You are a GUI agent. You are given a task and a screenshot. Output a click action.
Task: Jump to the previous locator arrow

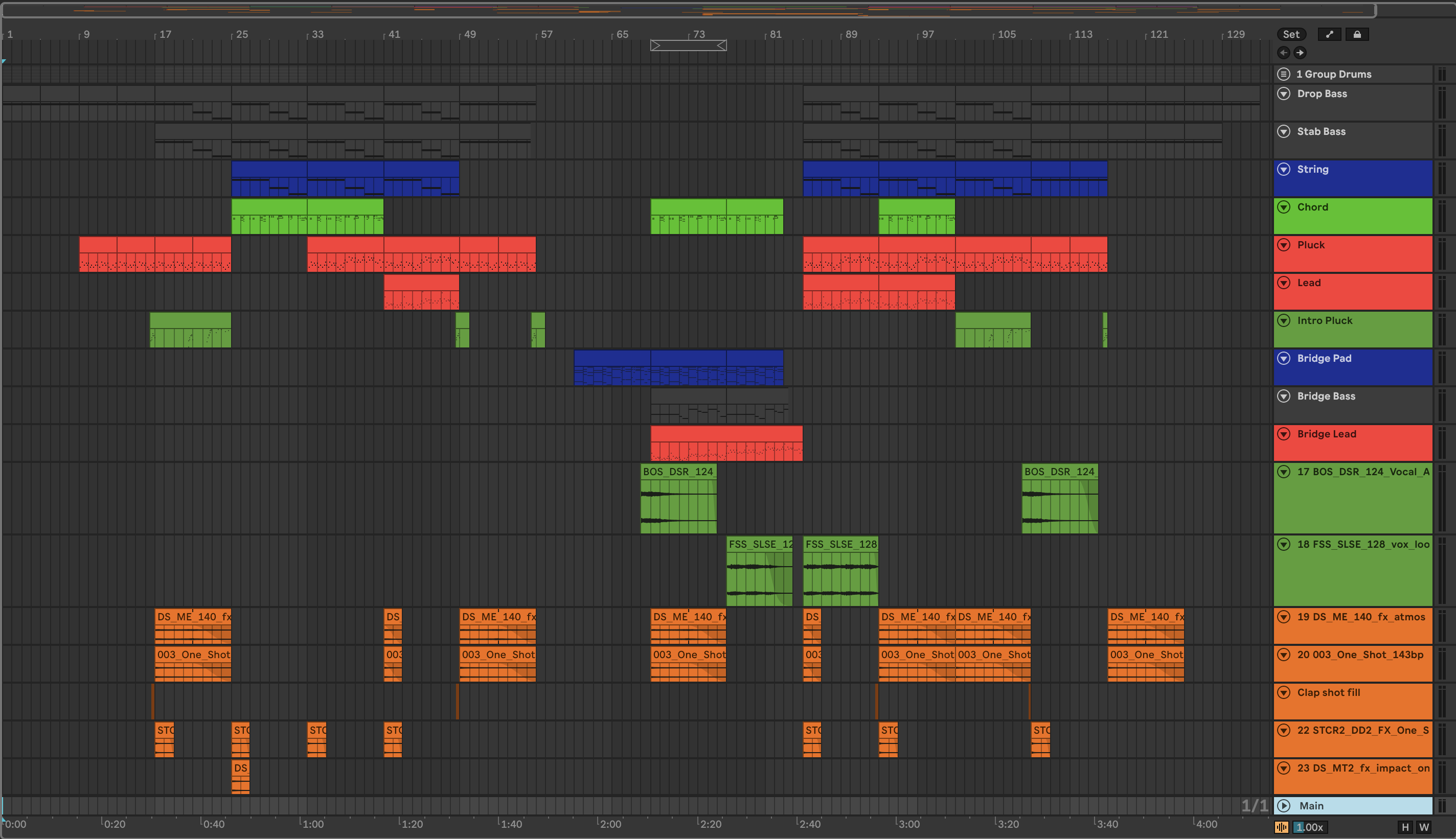[1284, 53]
